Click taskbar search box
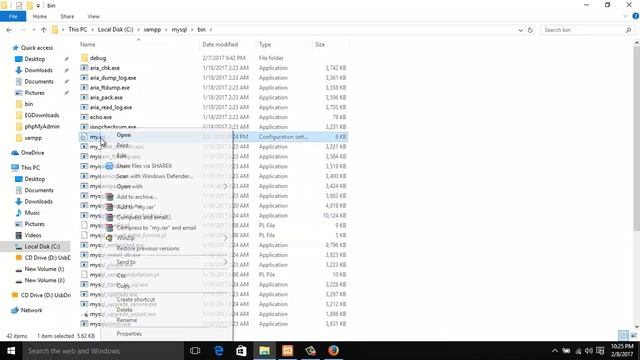 click(103, 351)
